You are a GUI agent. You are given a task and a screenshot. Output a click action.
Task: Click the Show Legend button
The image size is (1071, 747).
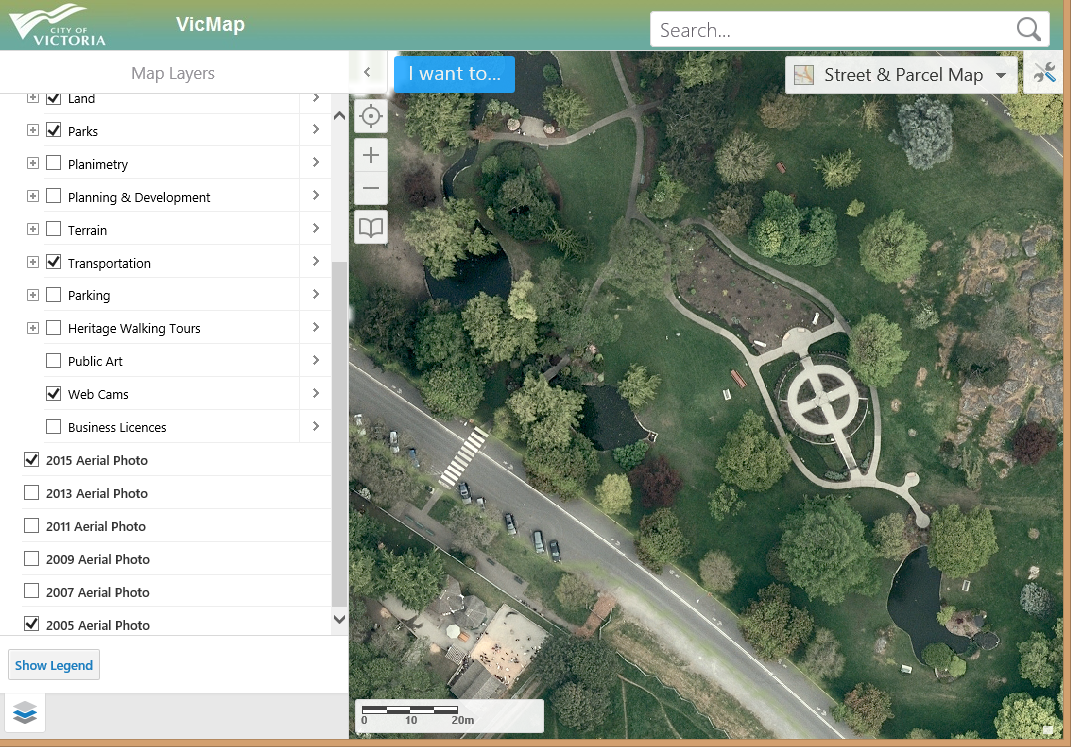(54, 665)
